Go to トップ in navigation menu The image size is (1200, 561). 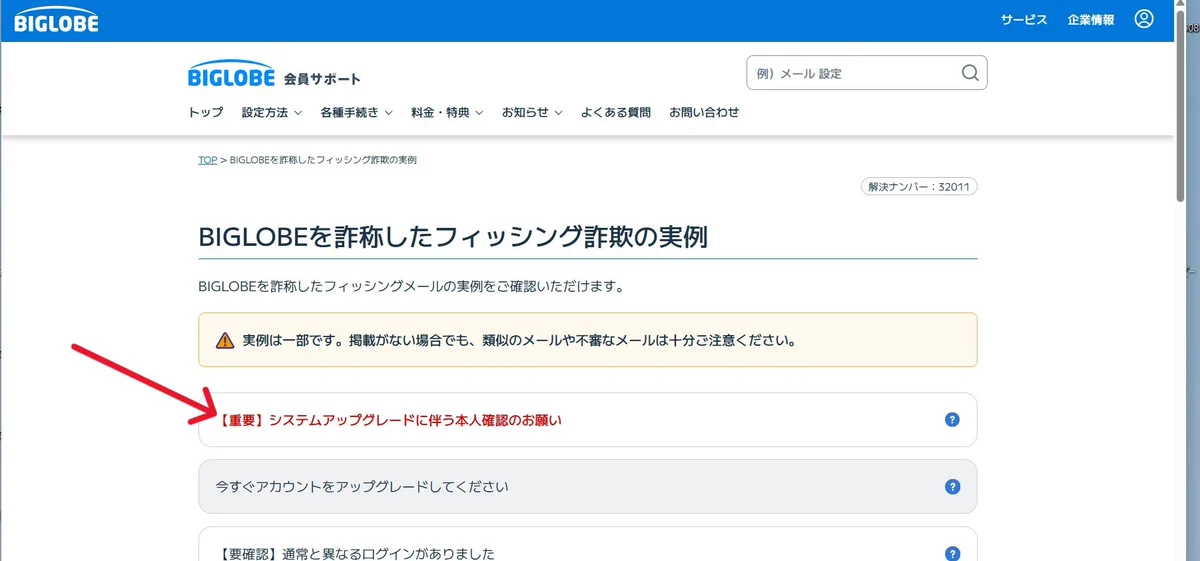pyautogui.click(x=206, y=113)
